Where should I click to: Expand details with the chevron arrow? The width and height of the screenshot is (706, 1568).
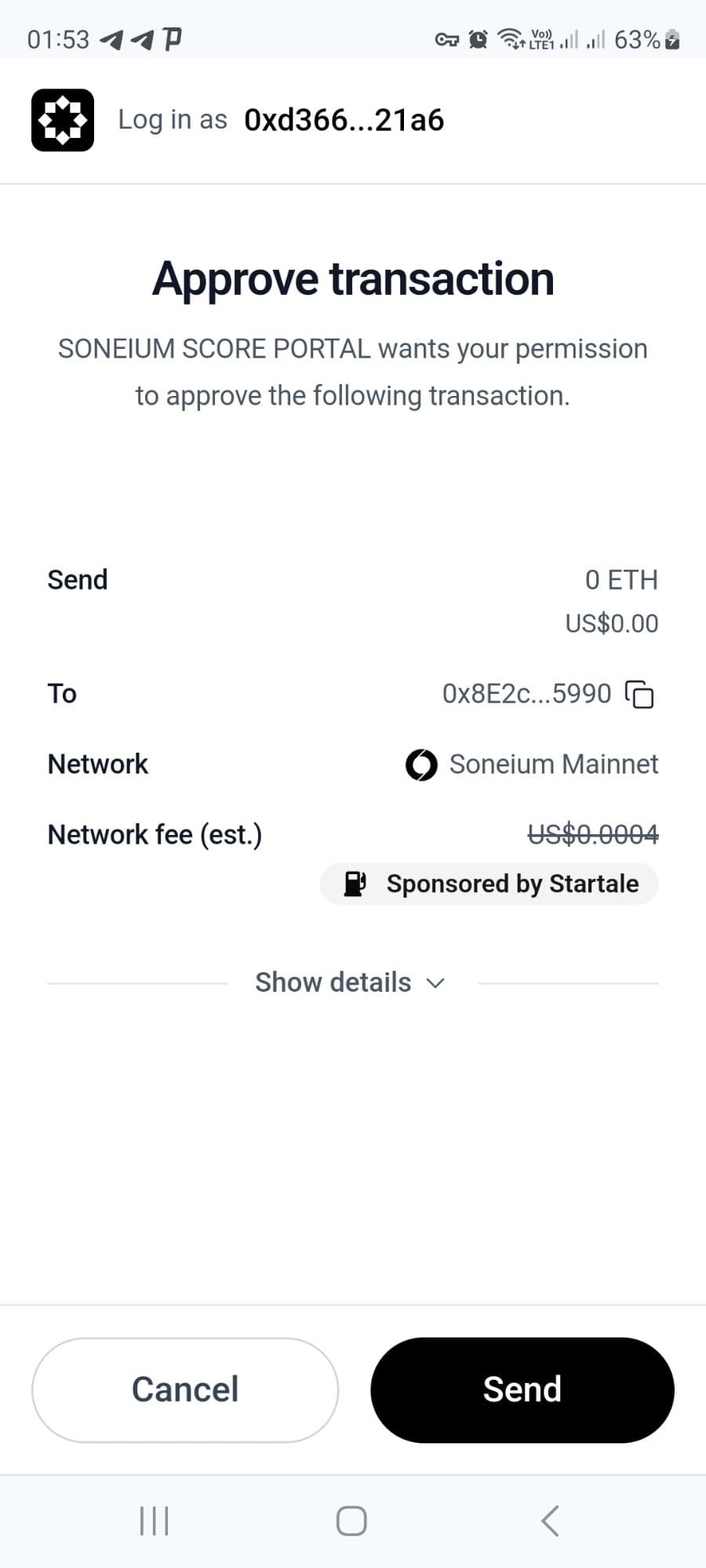coord(435,983)
